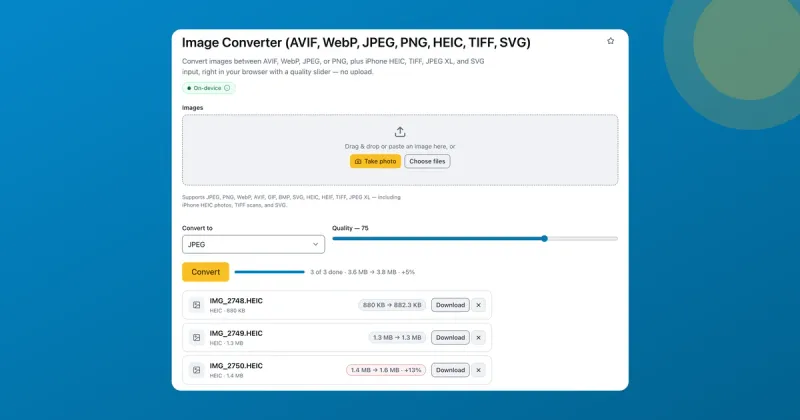Image resolution: width=800 pixels, height=420 pixels.
Task: Click the Quality slider handle
Action: pos(544,238)
